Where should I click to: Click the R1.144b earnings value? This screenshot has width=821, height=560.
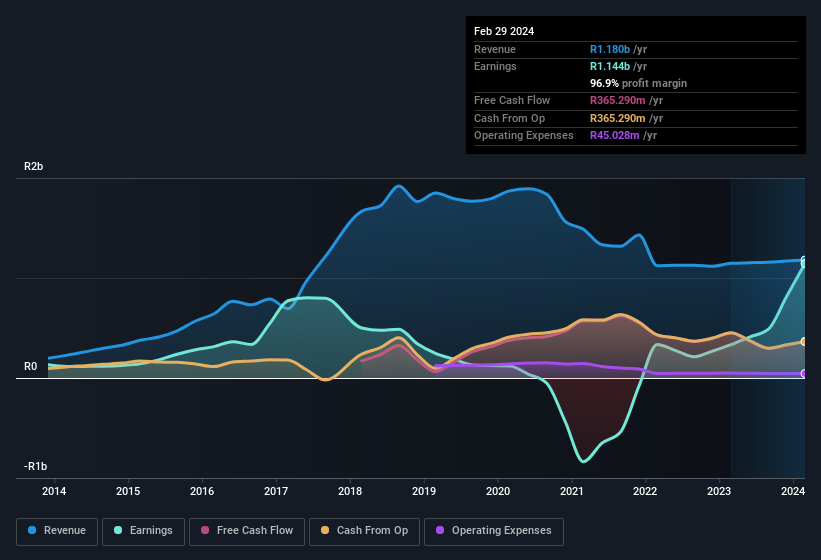pos(610,66)
